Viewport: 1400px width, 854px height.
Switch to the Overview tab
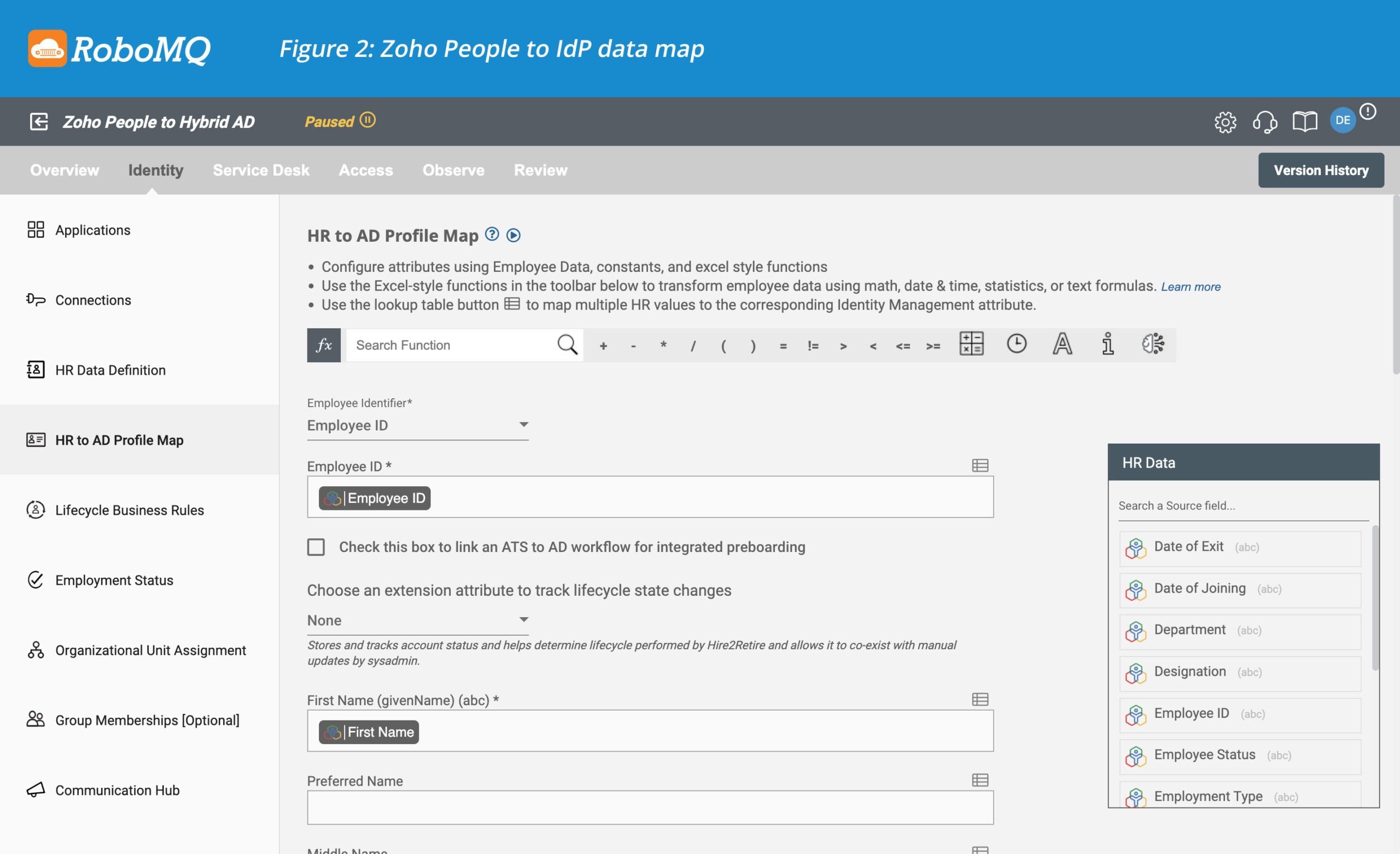(65, 170)
